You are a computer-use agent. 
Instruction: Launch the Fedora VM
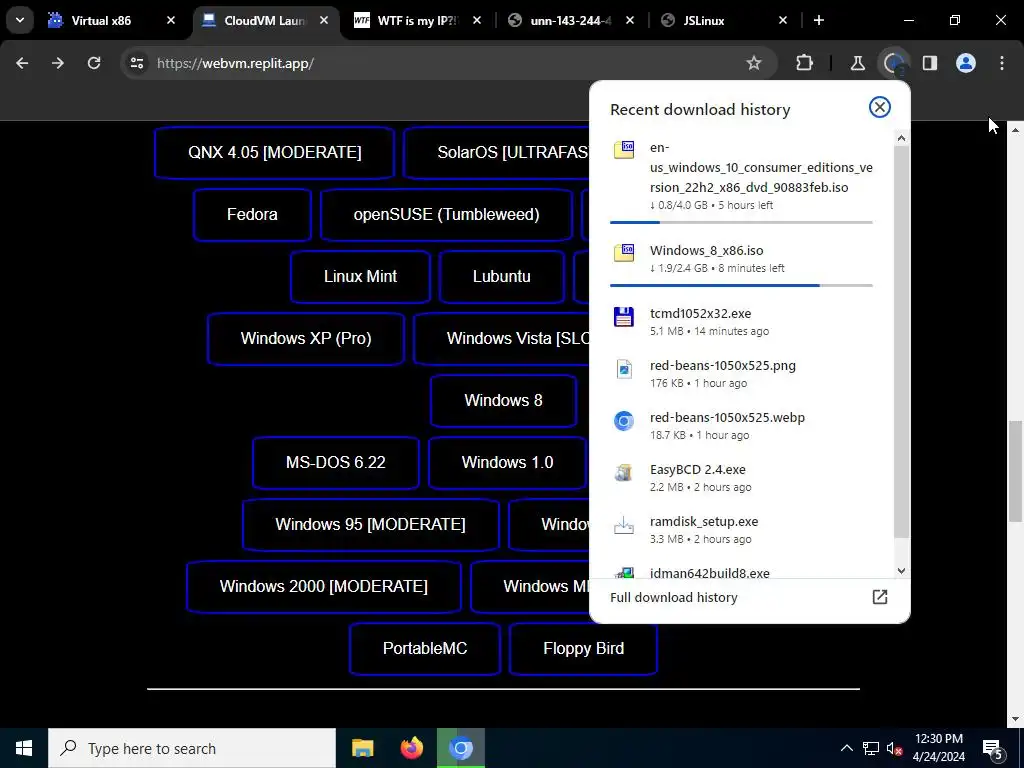point(252,214)
